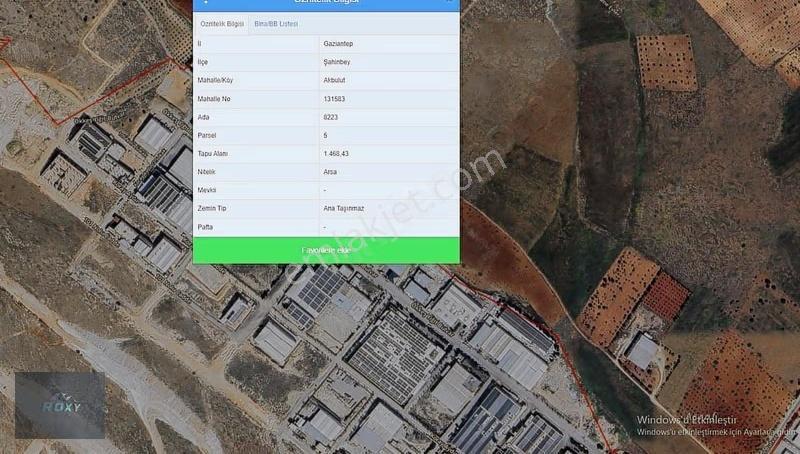
Task: Click the İlçe row label
Action: point(203,62)
